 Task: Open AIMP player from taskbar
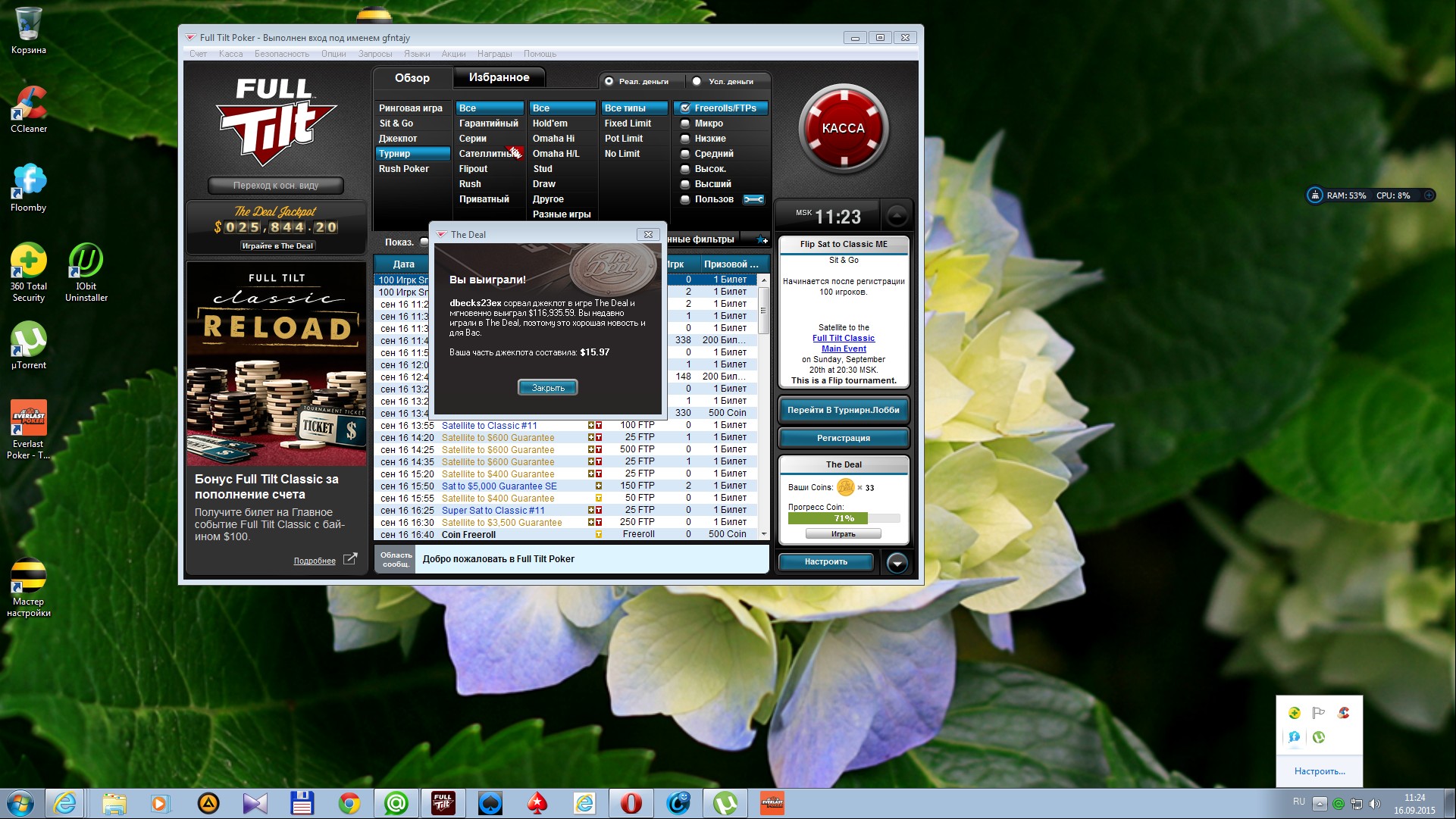point(208,803)
